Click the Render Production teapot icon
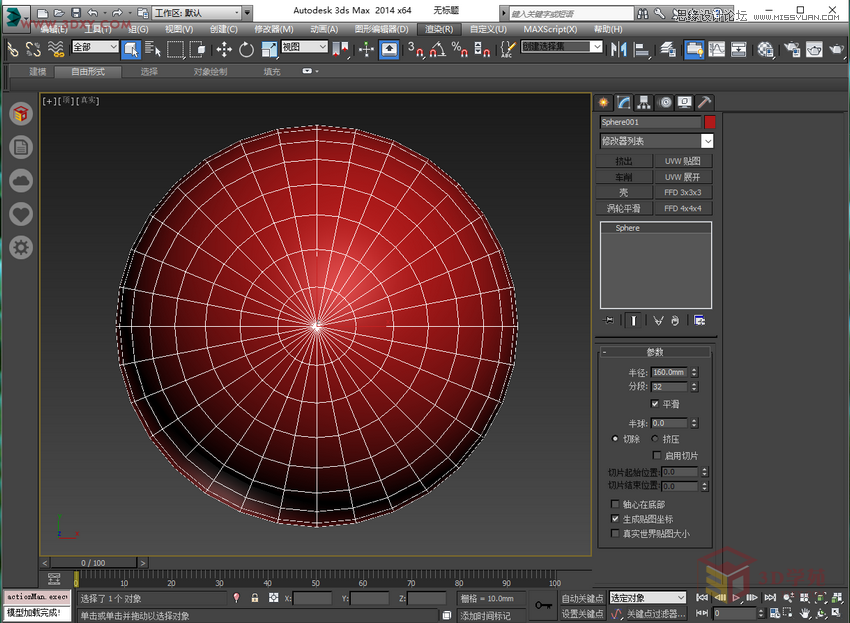Viewport: 850px width, 623px height. pos(836,49)
